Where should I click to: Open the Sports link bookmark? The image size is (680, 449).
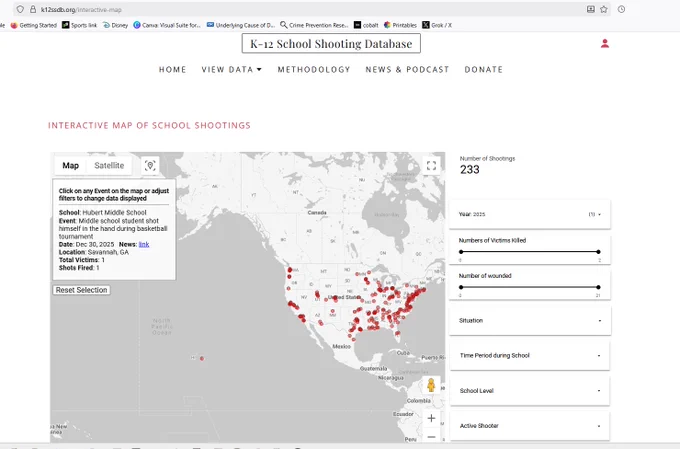[x=79, y=25]
